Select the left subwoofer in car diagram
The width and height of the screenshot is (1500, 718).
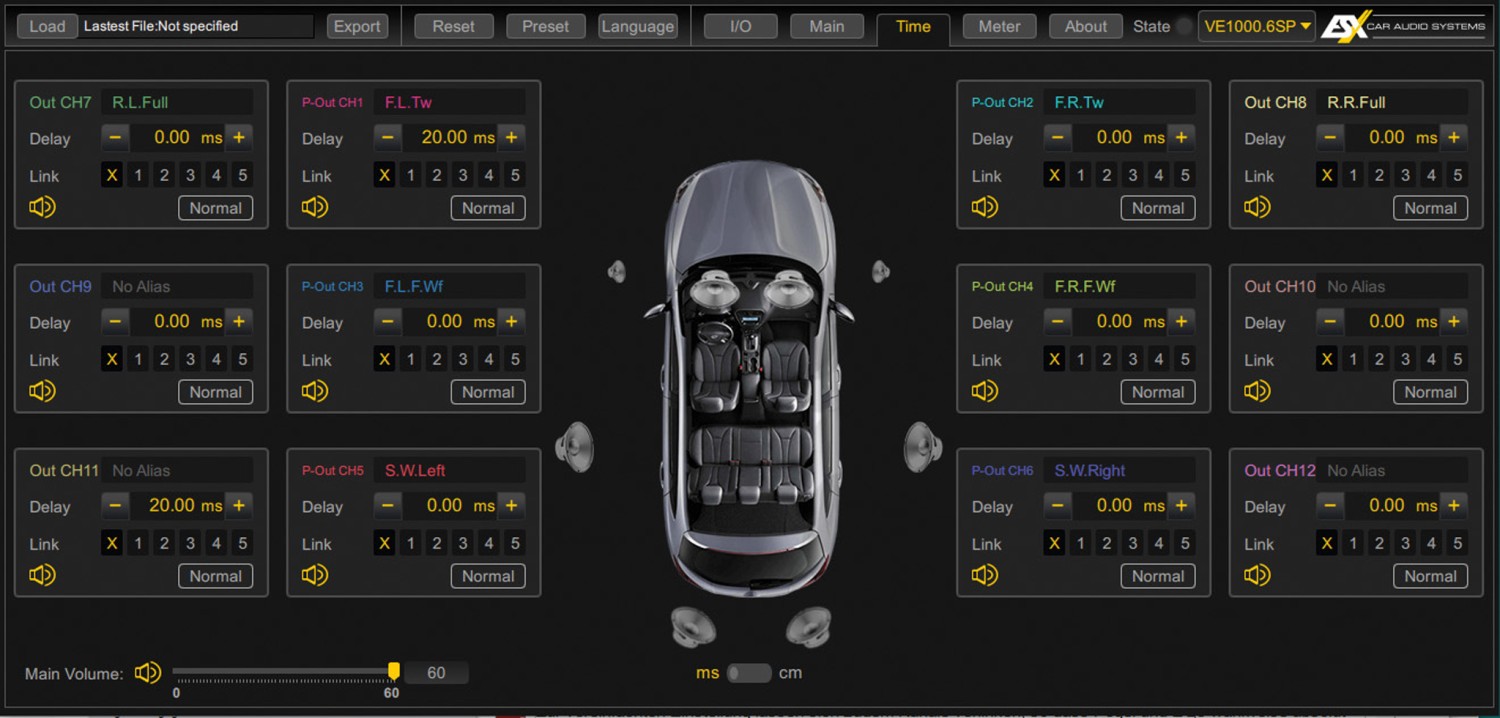coord(693,626)
